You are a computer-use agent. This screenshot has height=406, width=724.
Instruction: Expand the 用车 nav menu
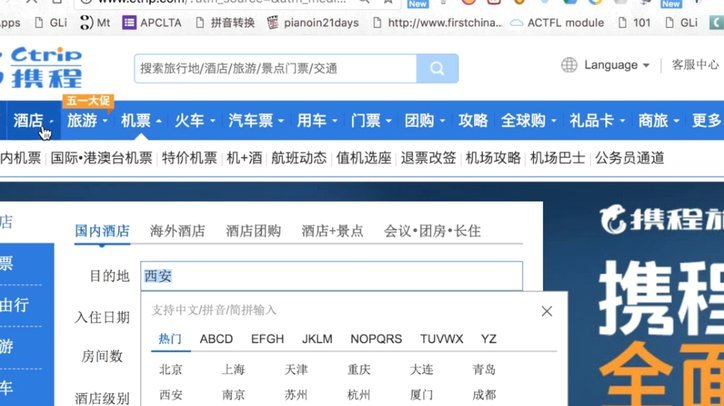[x=317, y=121]
